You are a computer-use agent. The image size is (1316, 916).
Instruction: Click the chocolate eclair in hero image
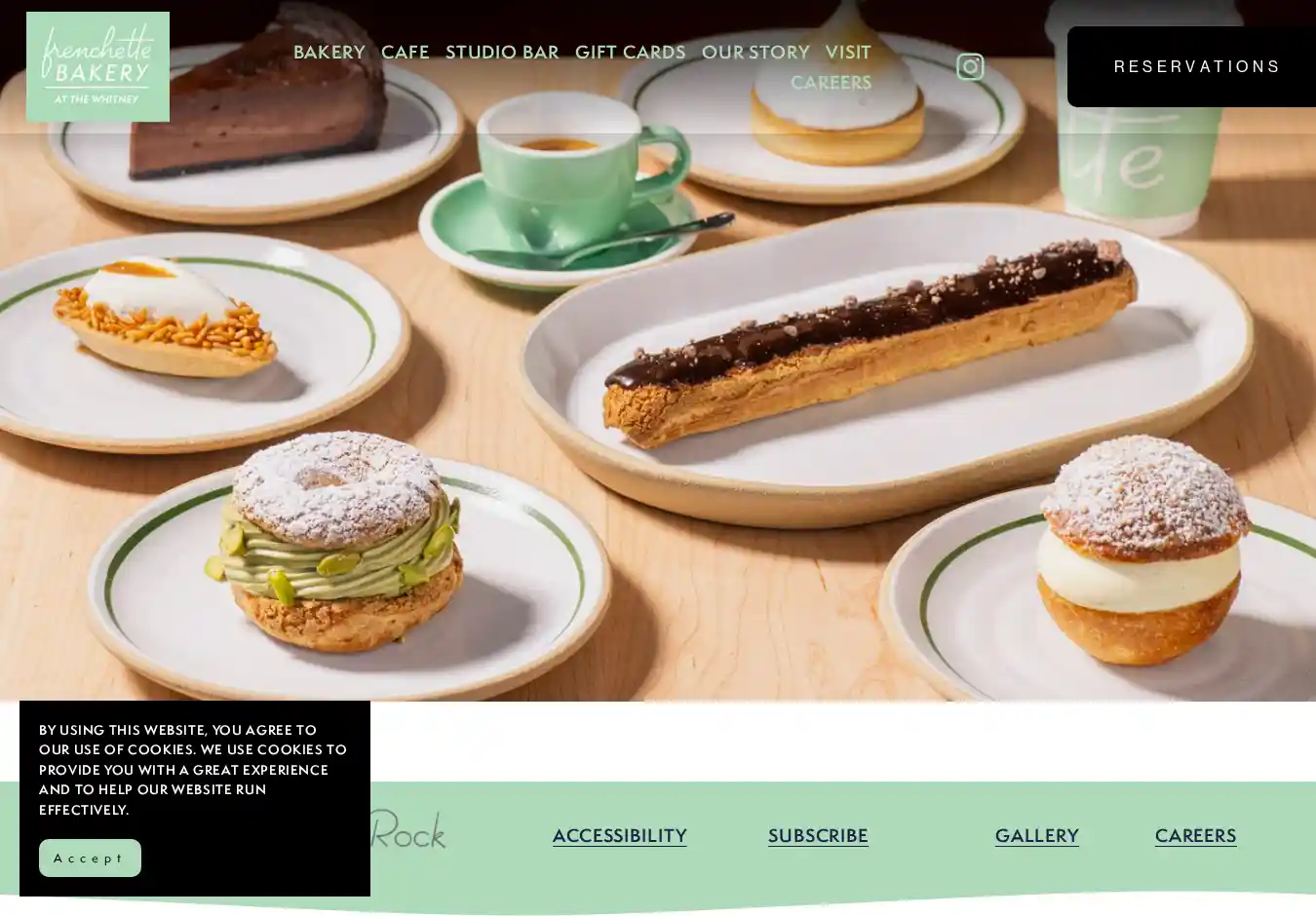coord(870,341)
